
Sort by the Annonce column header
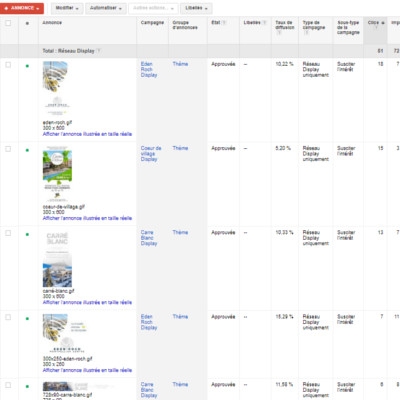point(52,23)
